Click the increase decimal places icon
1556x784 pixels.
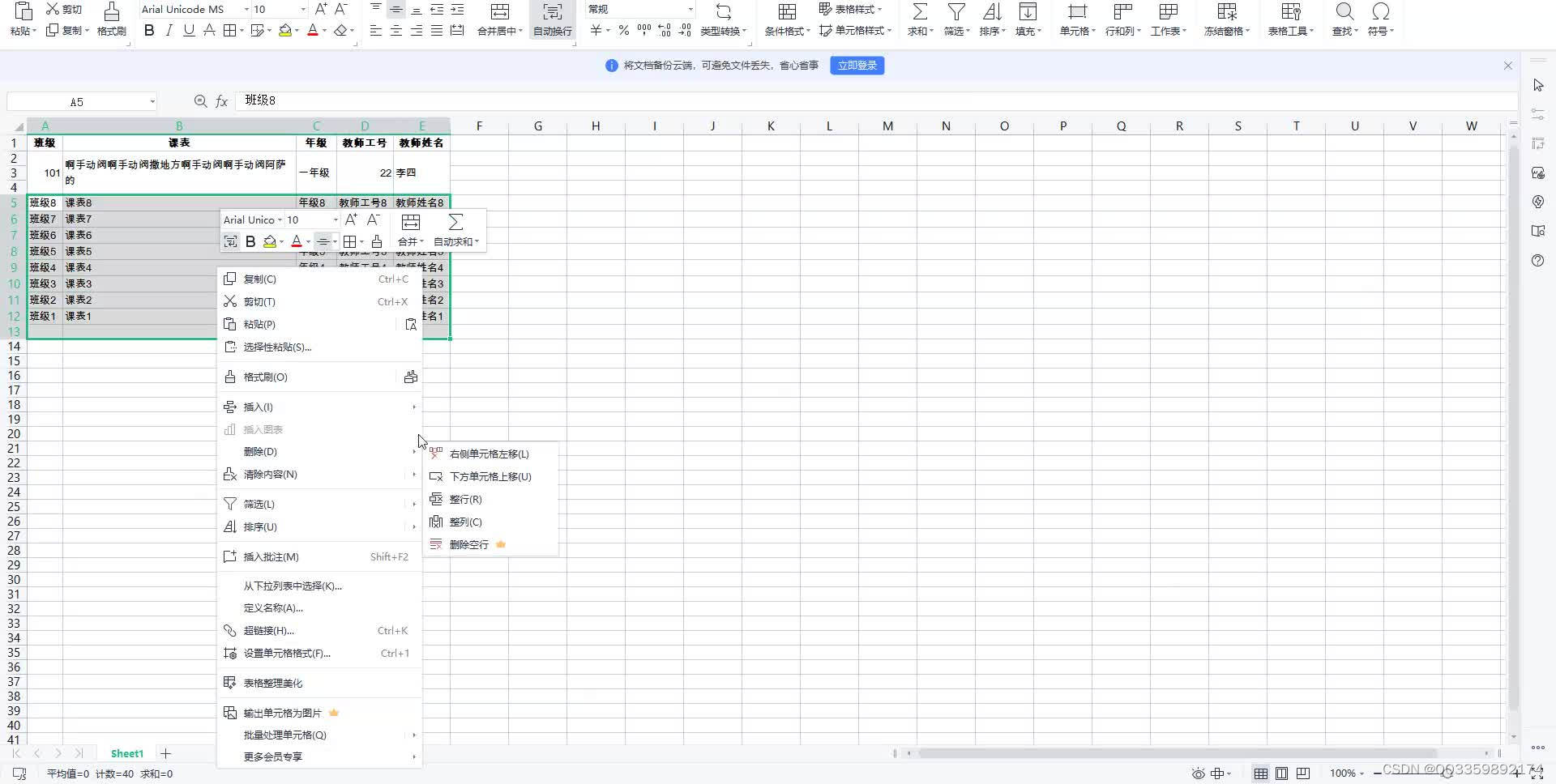665,31
